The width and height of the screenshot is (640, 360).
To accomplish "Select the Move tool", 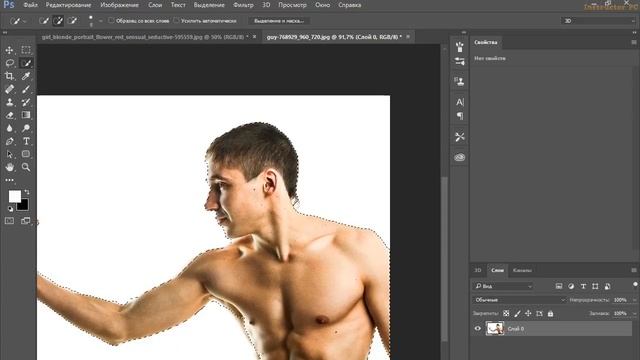I will [x=9, y=50].
